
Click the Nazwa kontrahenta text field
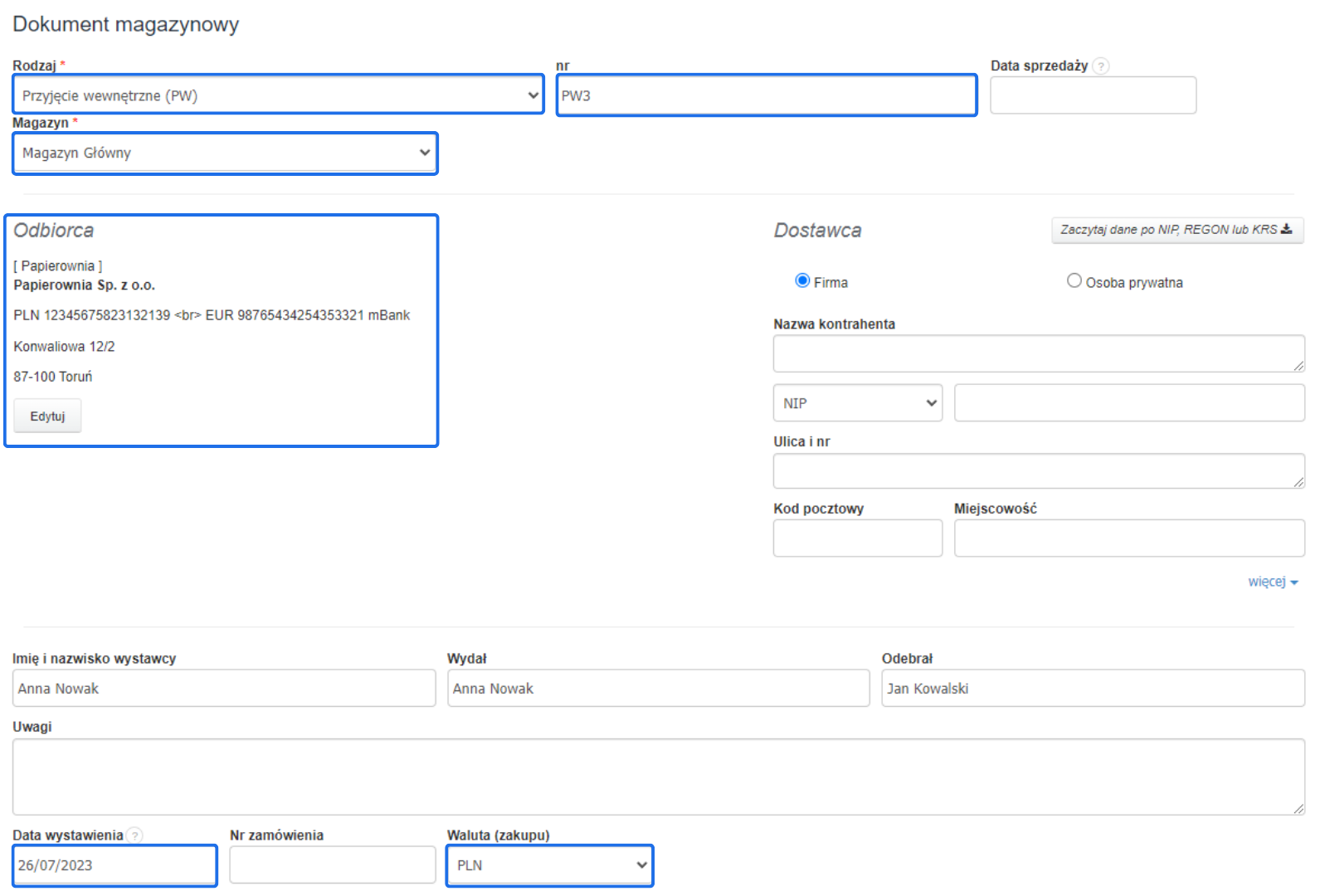pyautogui.click(x=1037, y=354)
